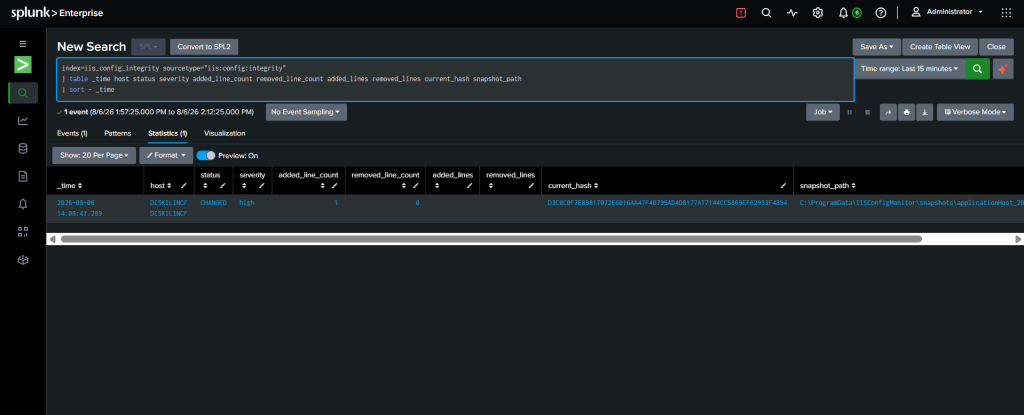1024x415 pixels.
Task: Open the cube icon at sidebar bottom
Action: (x=23, y=259)
